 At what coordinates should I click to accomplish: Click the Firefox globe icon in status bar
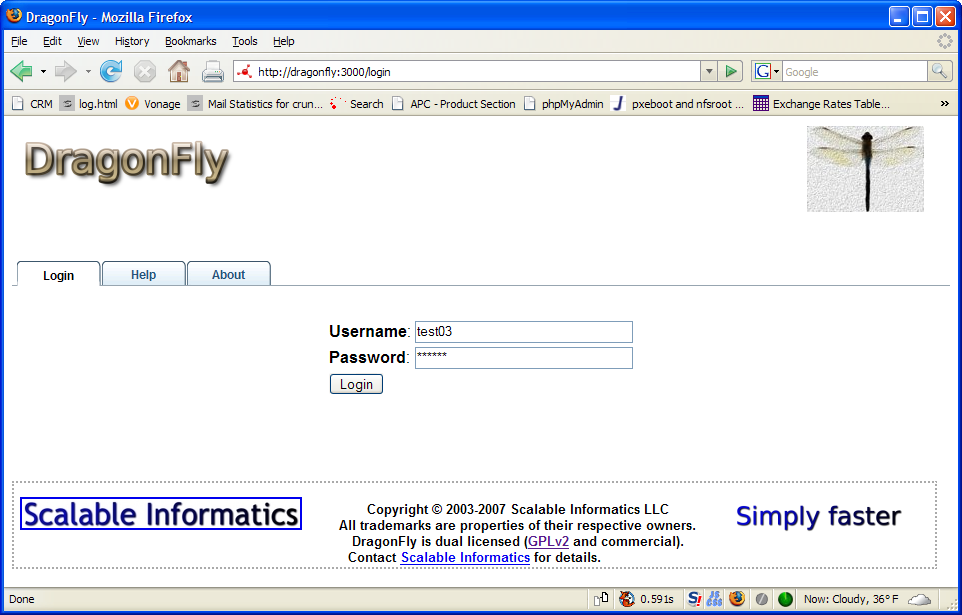click(737, 599)
